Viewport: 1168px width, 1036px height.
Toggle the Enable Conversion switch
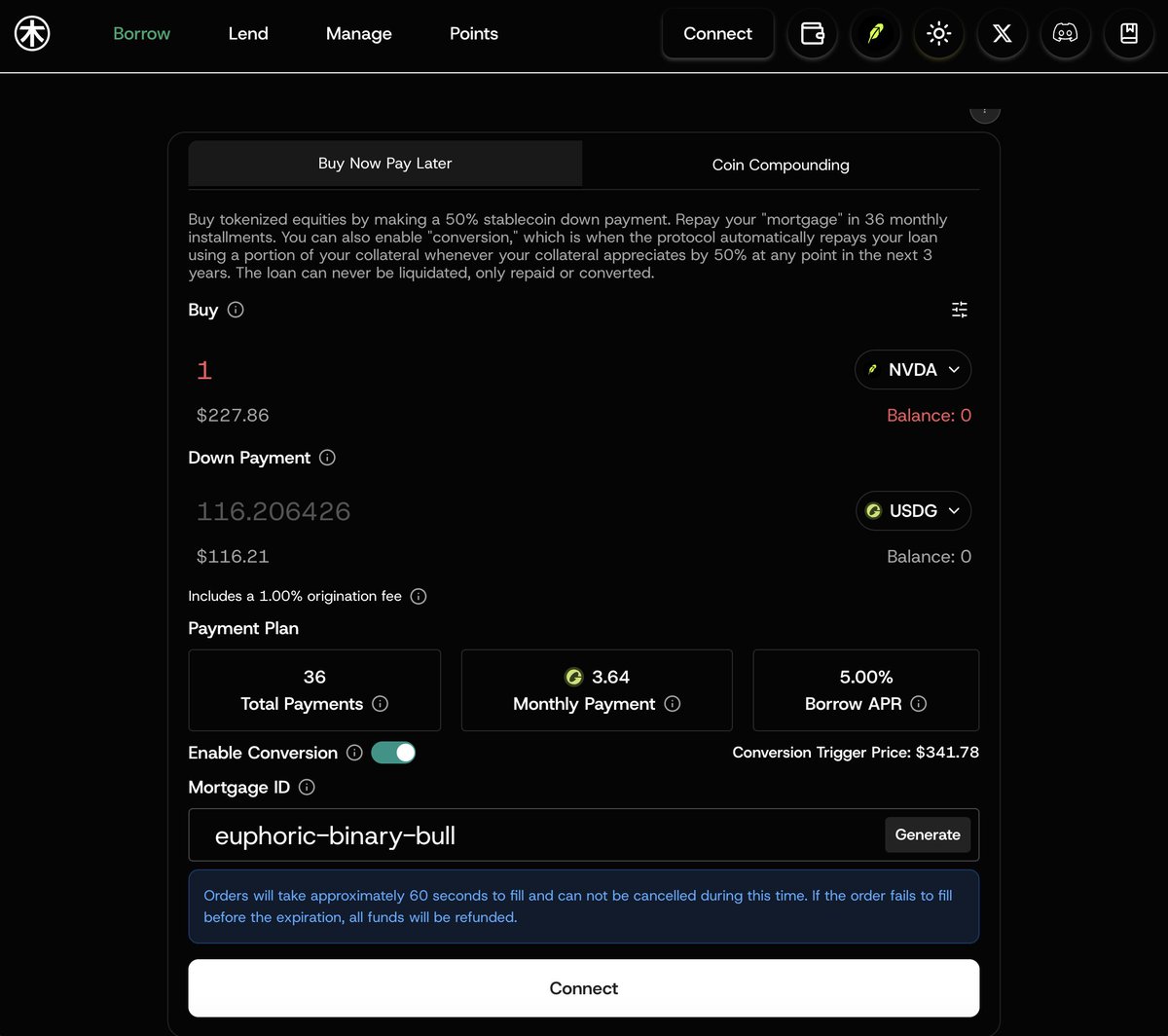pyautogui.click(x=393, y=753)
